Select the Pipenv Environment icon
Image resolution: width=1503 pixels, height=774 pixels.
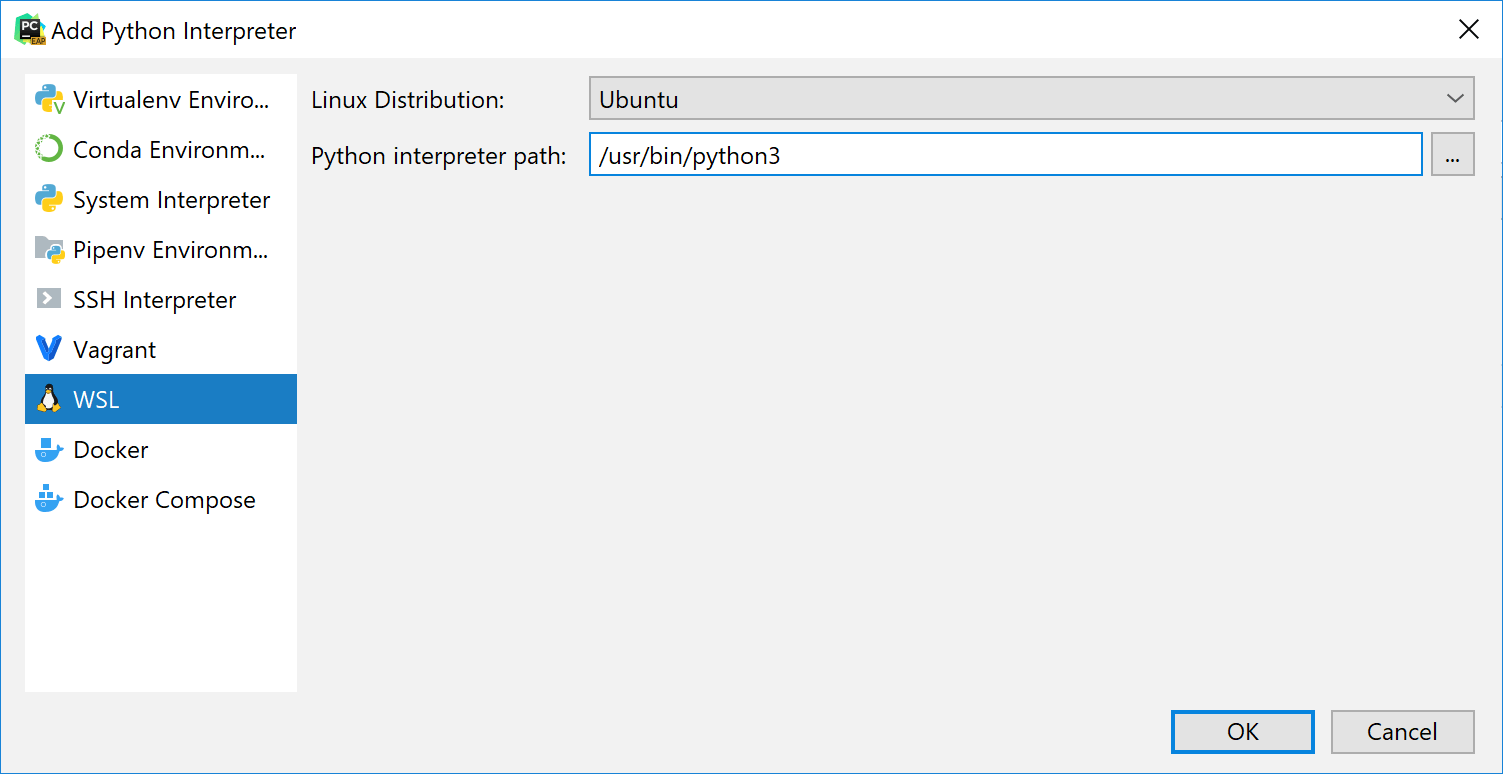pyautogui.click(x=49, y=249)
